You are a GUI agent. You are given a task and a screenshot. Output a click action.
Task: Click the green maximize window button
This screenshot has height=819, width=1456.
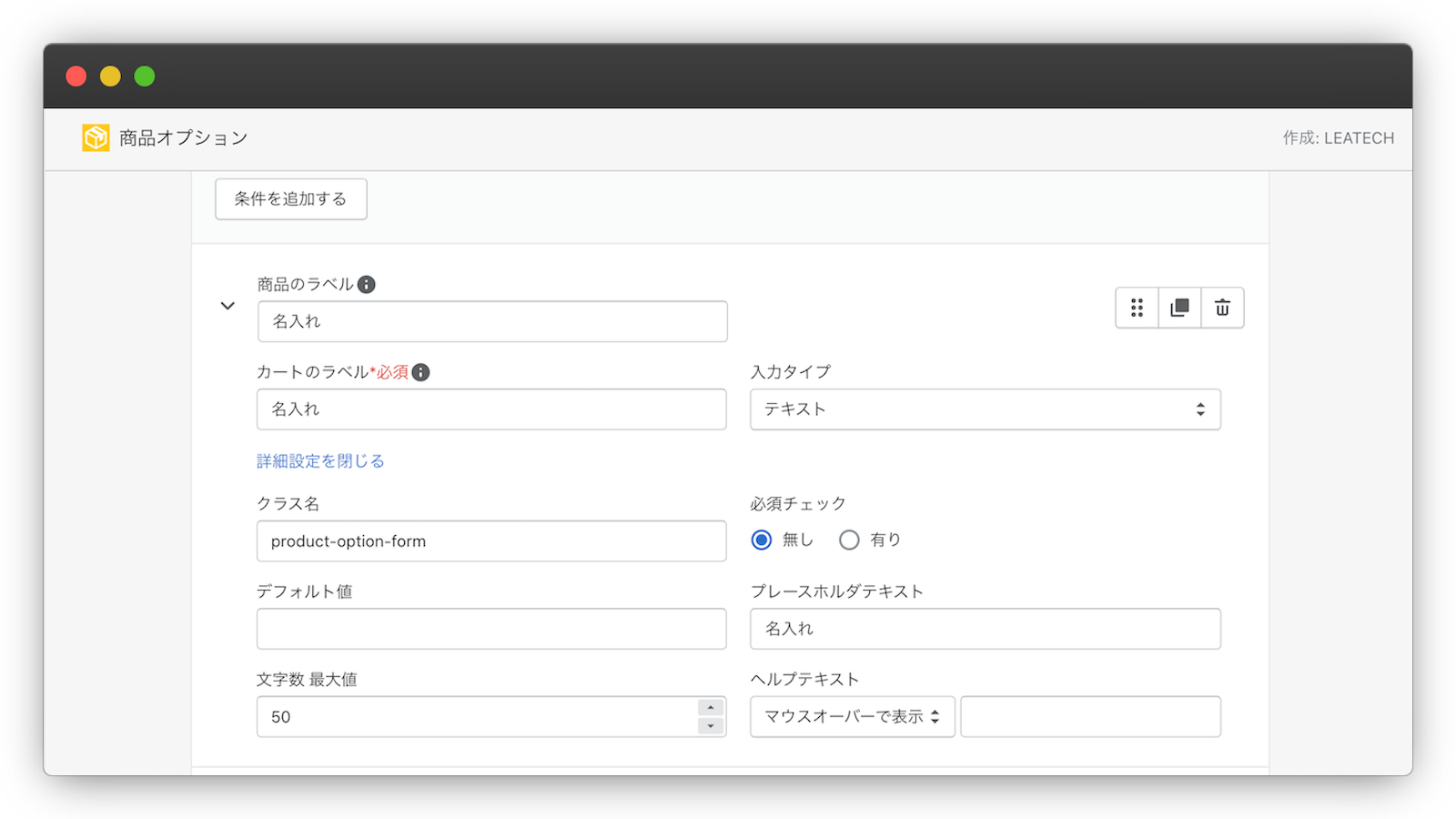click(145, 76)
